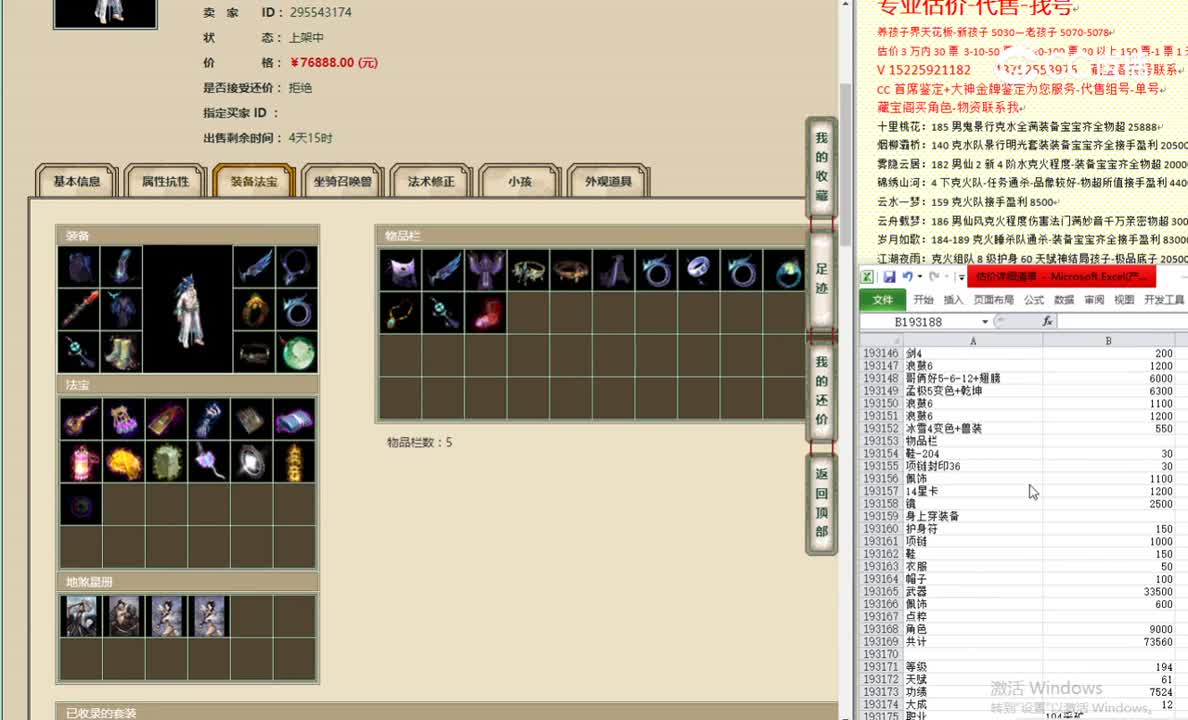Click the golden cloud magic treasure
The width and height of the screenshot is (1188, 720).
(123, 462)
